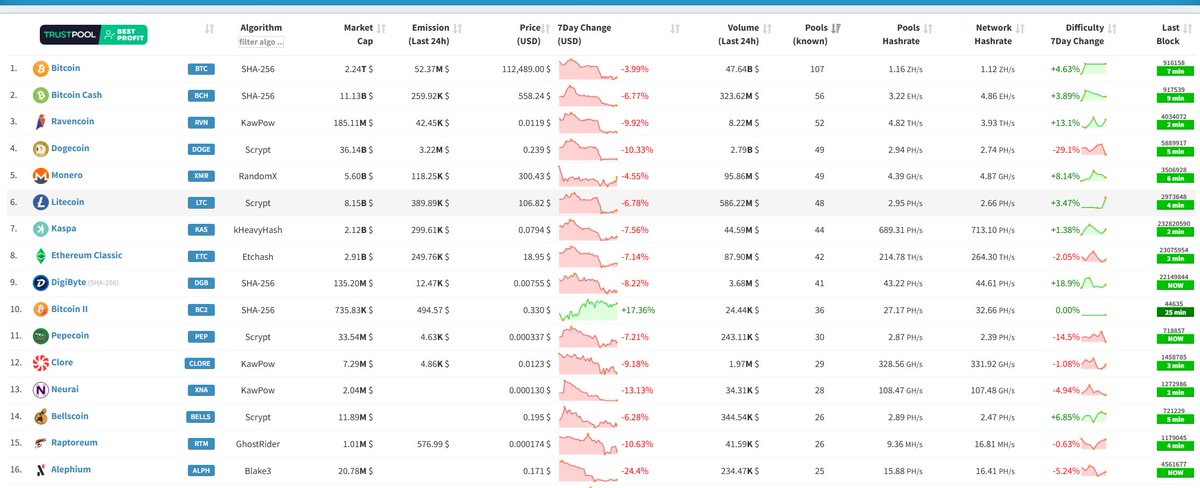The width and height of the screenshot is (1200, 488).
Task: Open the Ethereum Classic coin link
Action: 87,256
